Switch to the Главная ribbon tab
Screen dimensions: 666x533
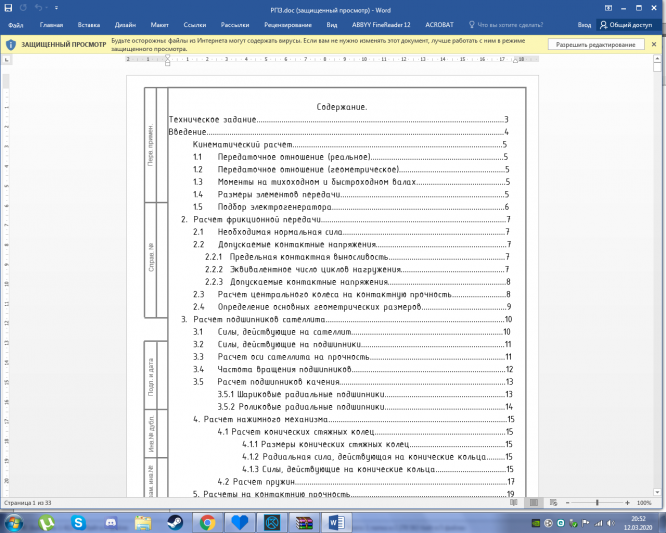[51, 25]
